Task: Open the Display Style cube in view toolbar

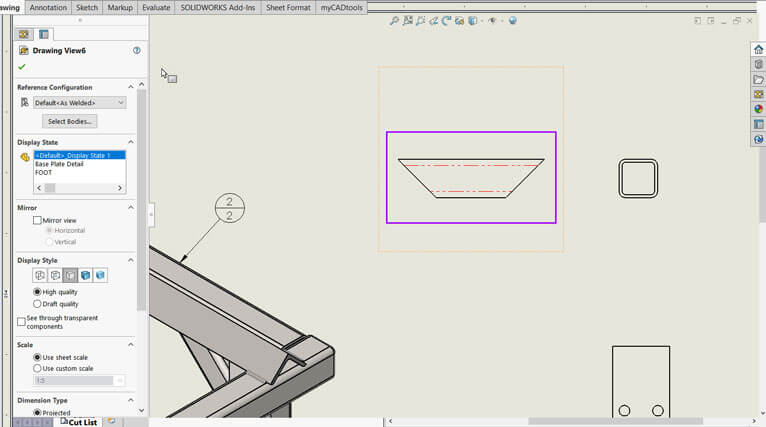Action: pyautogui.click(x=473, y=21)
